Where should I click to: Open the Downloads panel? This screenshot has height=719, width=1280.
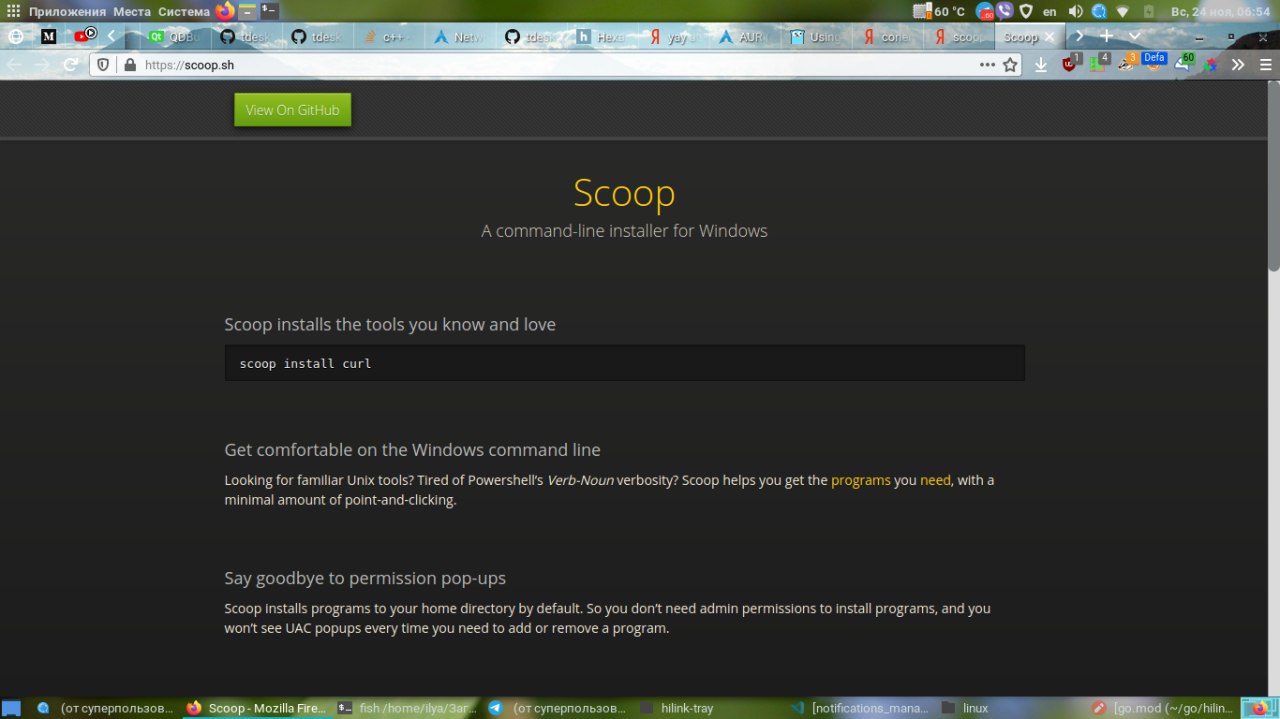tap(1041, 64)
